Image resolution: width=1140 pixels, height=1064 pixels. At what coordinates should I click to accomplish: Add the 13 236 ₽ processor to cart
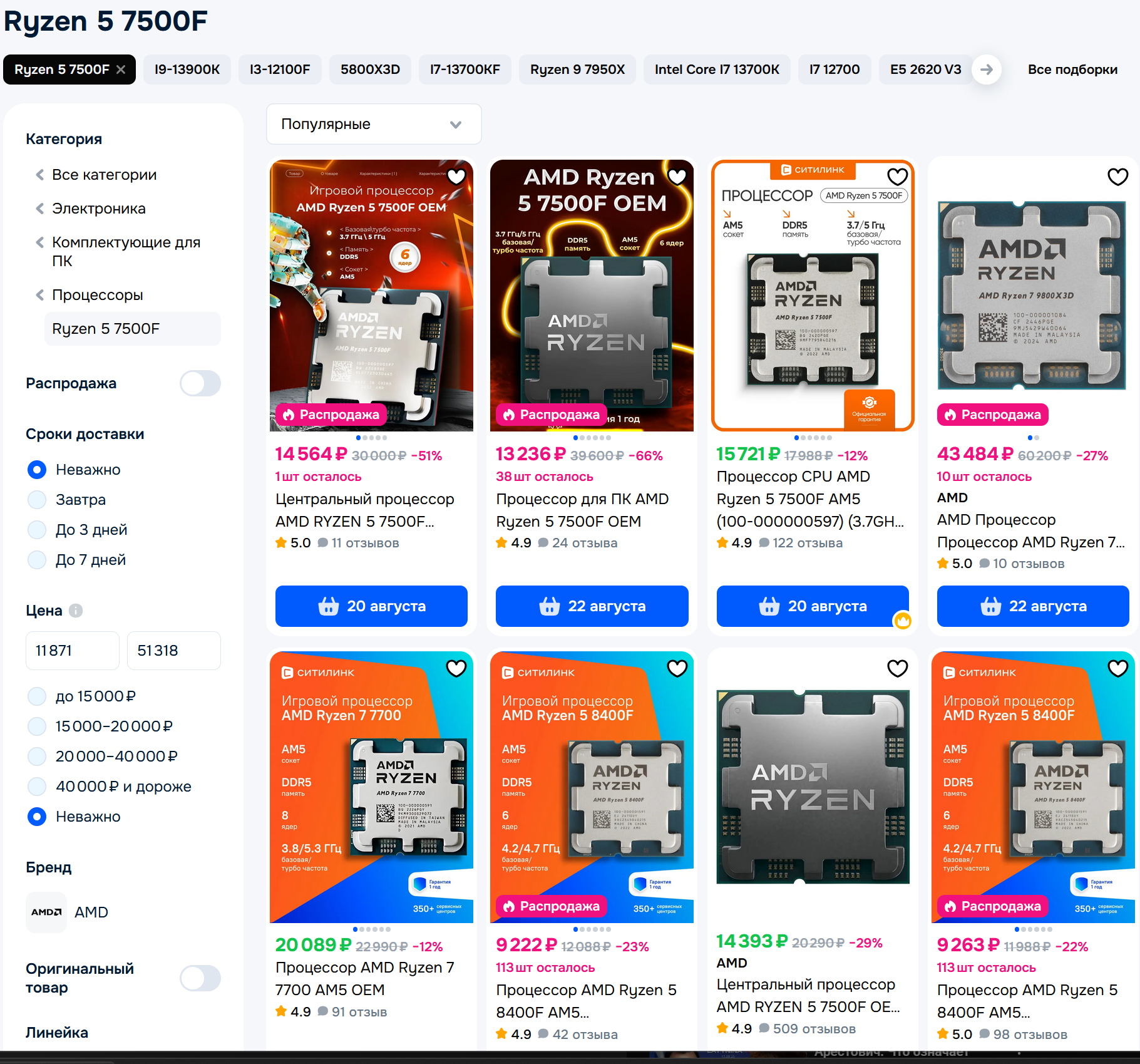[x=592, y=606]
